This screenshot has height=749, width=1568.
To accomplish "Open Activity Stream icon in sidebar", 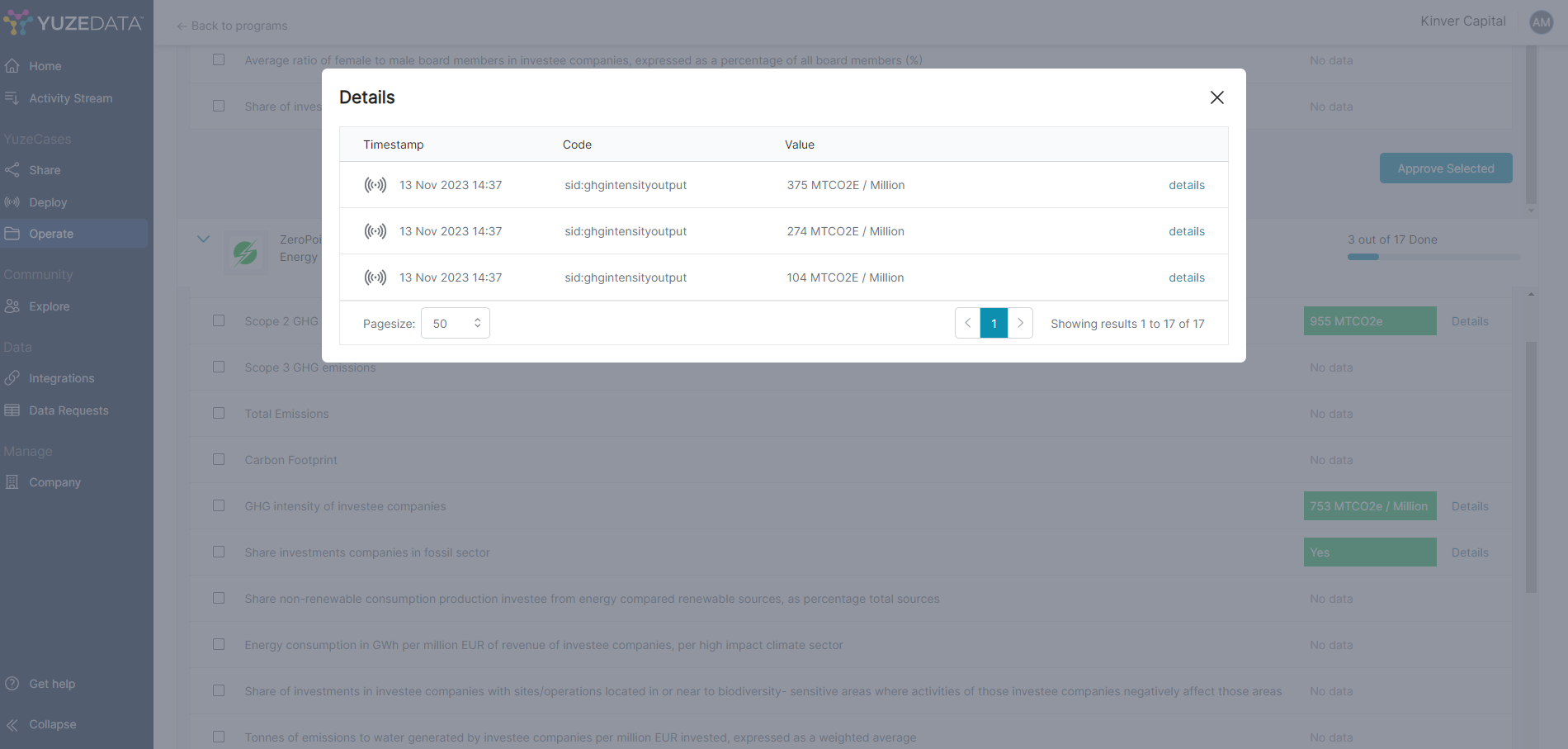I will tap(12, 98).
